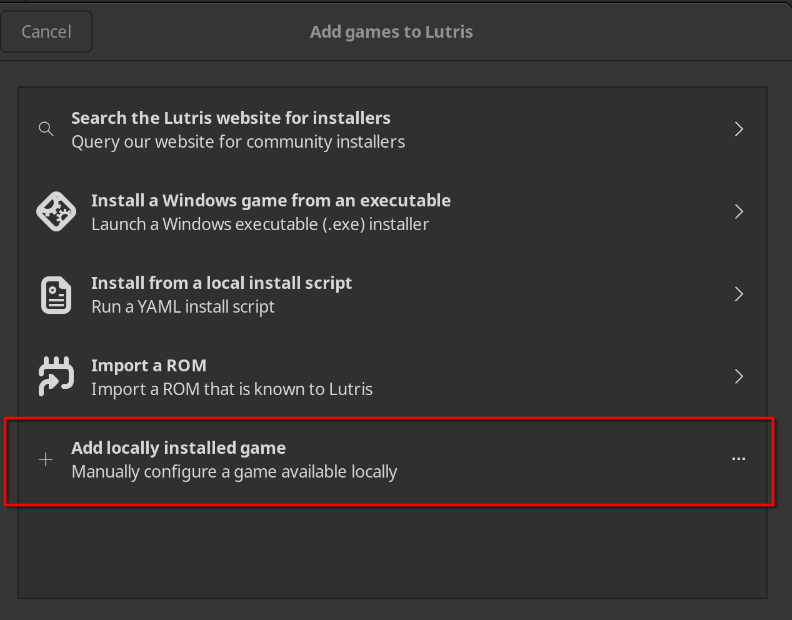The width and height of the screenshot is (792, 620).
Task: Open chevron for Install a Windows game
Action: [x=738, y=211]
